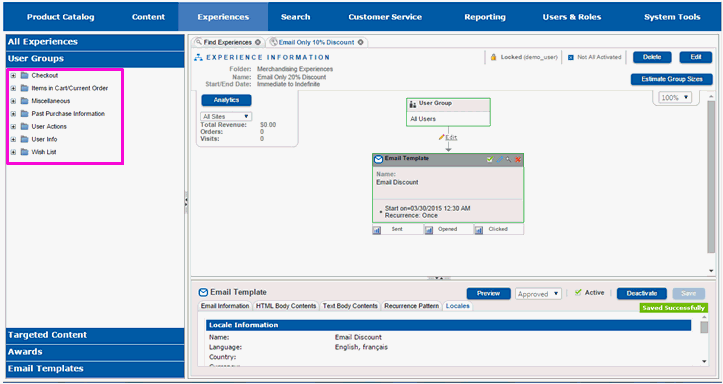Viewport: 723px width, 384px height.
Task: Expand the Wish List folder
Action: (13, 152)
